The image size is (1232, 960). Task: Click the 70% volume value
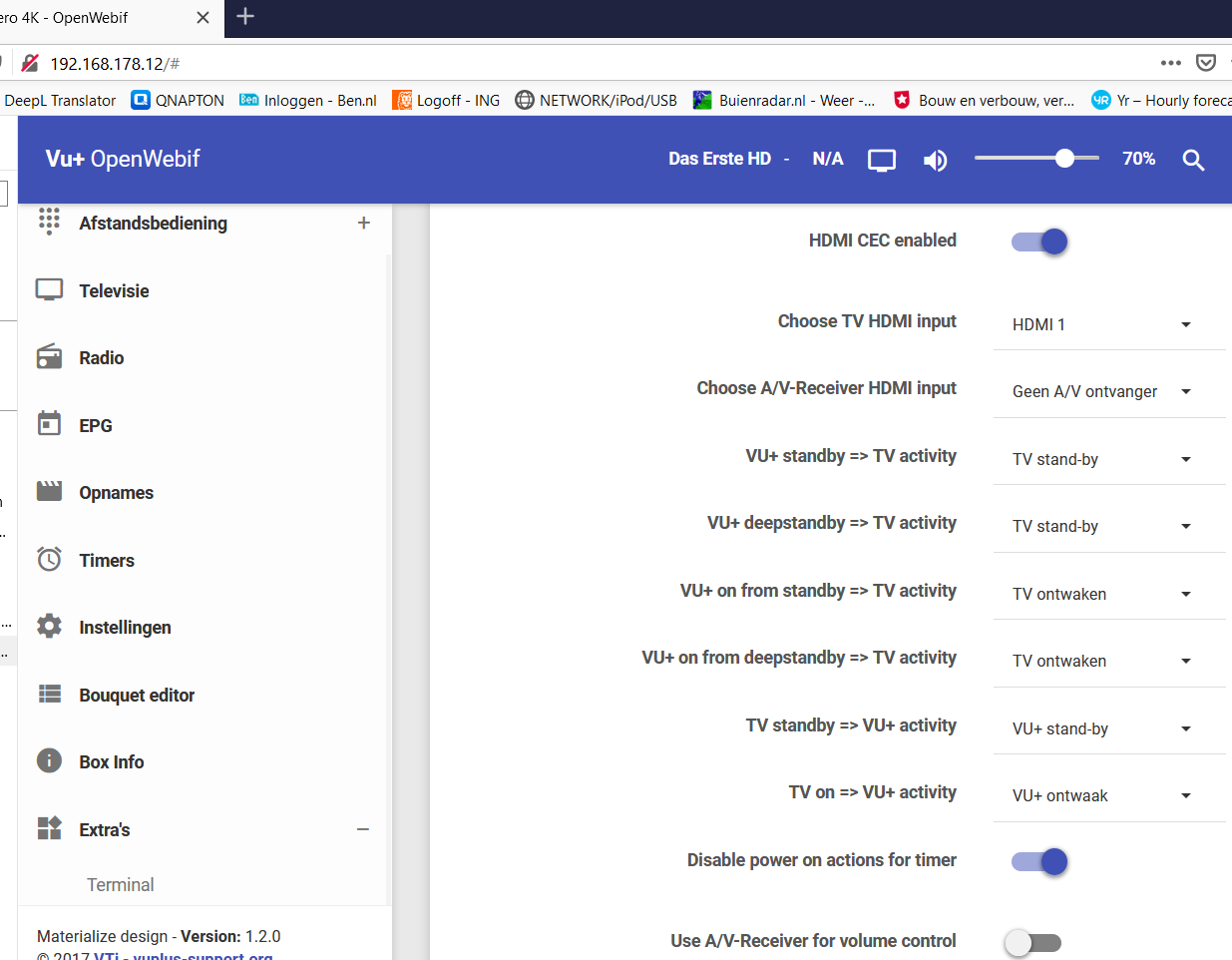(1138, 159)
